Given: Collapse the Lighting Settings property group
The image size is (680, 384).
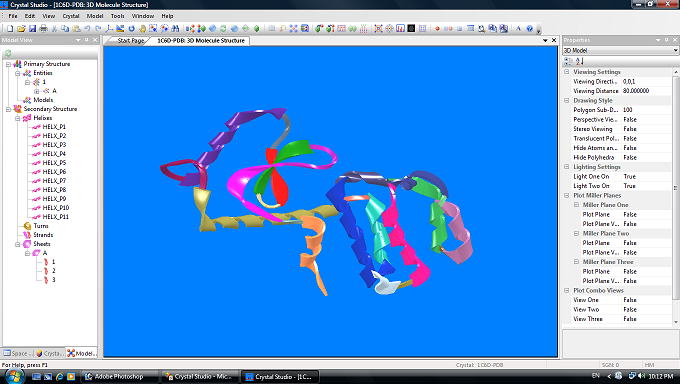Looking at the screenshot, I should pos(567,167).
